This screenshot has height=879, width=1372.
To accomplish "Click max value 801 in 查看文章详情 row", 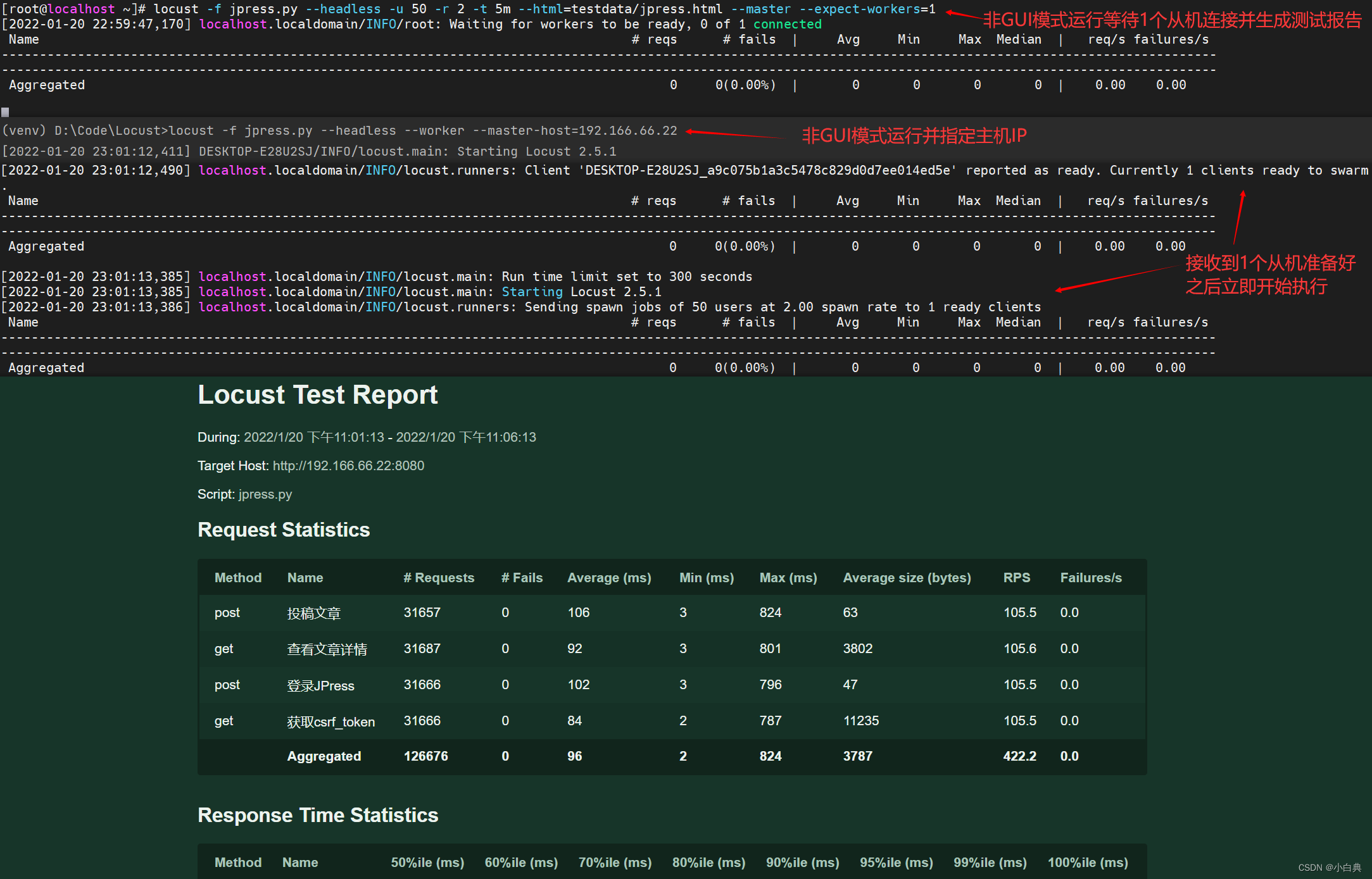I will [771, 649].
